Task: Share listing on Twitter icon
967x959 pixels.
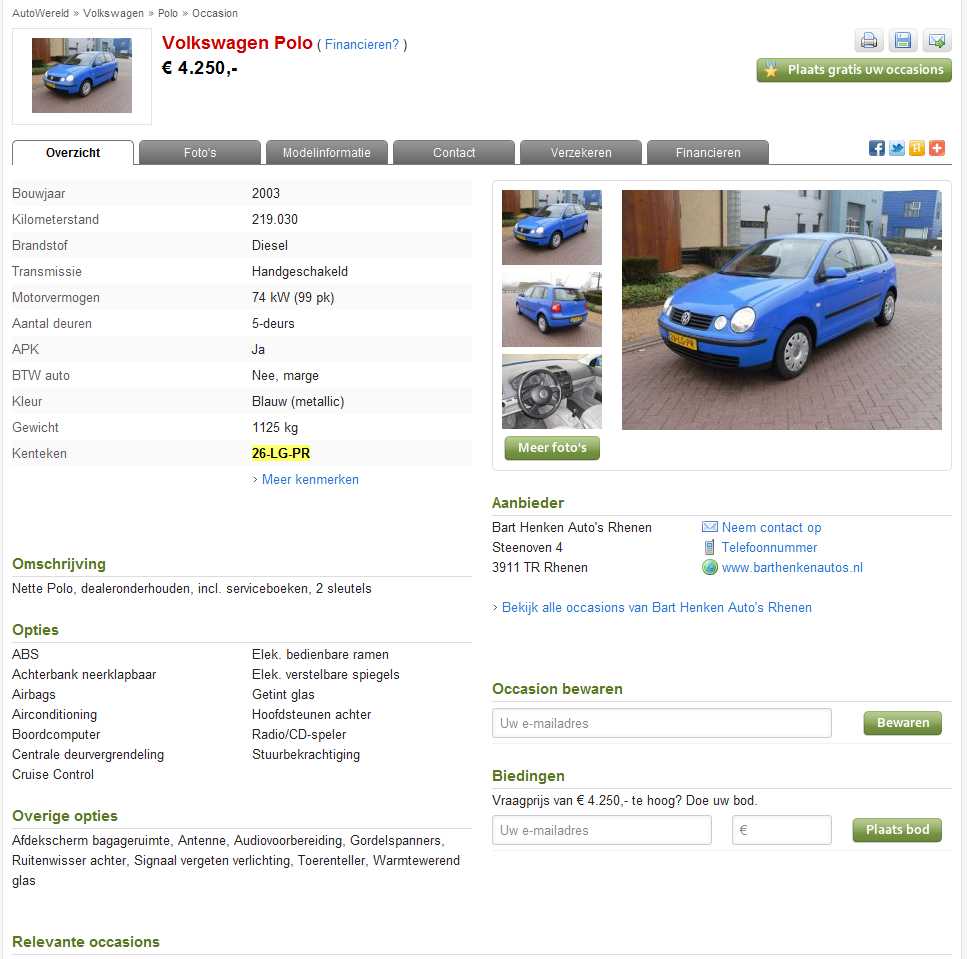Action: click(x=897, y=148)
